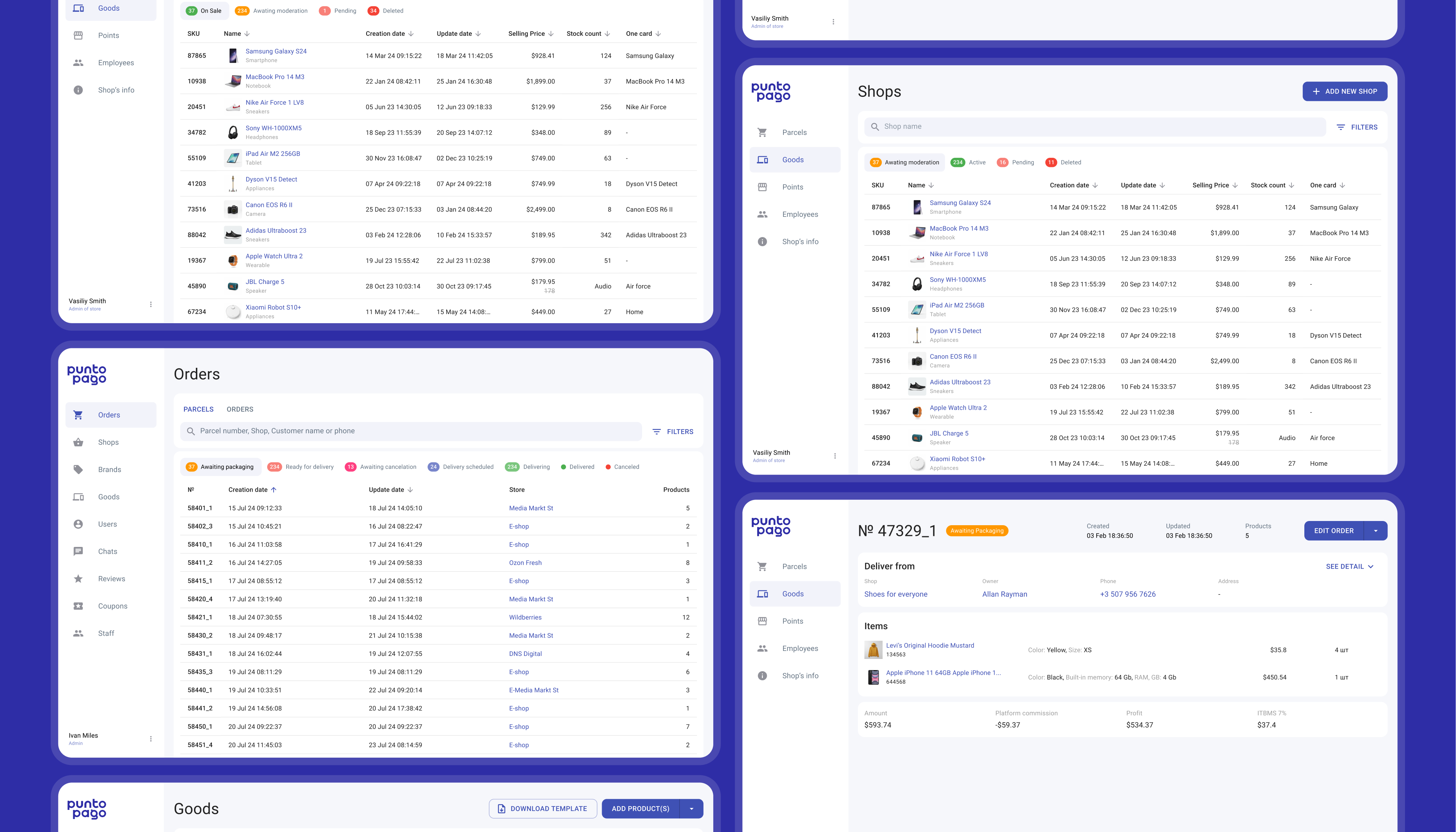This screenshot has width=1456, height=832.
Task: Click the Add New Shop button
Action: click(x=1345, y=91)
